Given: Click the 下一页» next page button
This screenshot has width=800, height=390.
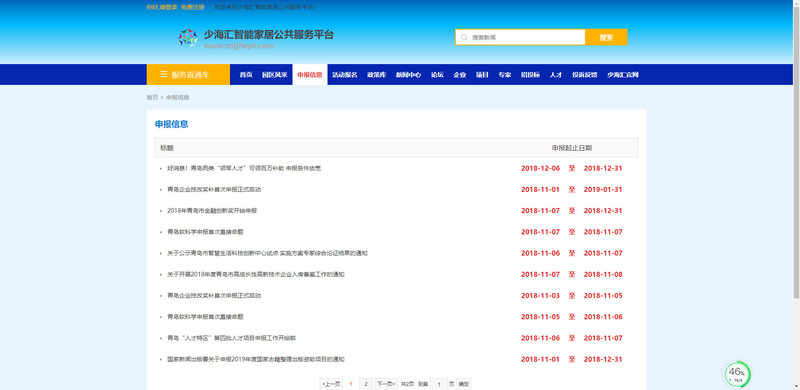Looking at the screenshot, I should coord(386,384).
